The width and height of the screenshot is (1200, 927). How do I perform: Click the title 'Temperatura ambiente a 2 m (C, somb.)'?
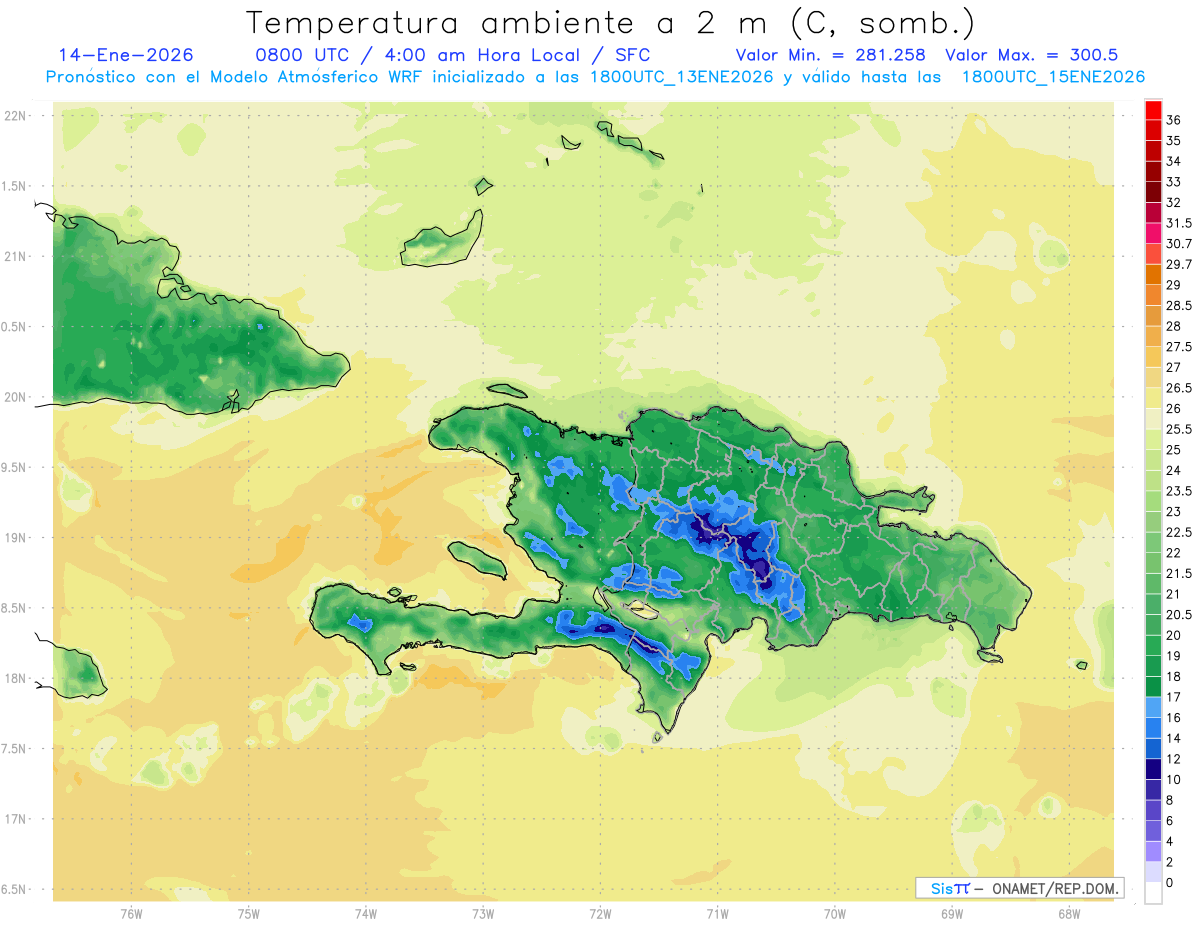[610, 22]
